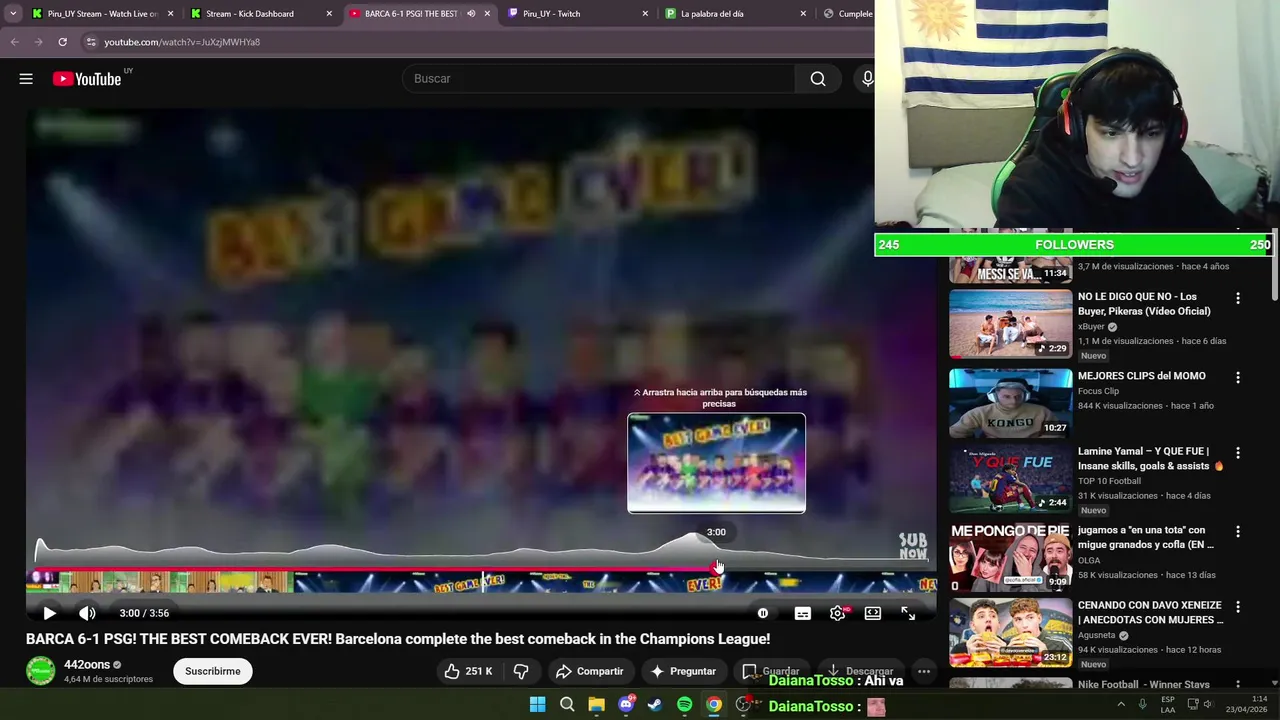The width and height of the screenshot is (1280, 720).
Task: Open Steam from the taskbar
Action: (655, 705)
